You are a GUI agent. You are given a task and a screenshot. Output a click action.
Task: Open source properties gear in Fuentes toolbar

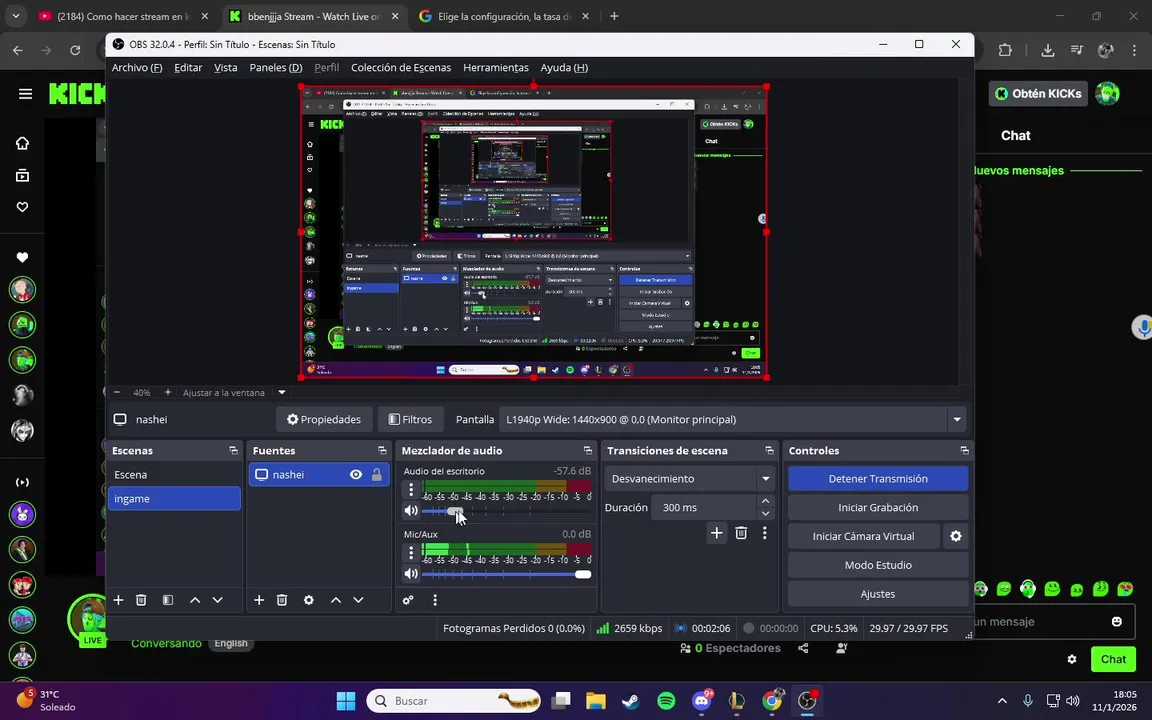click(x=309, y=600)
